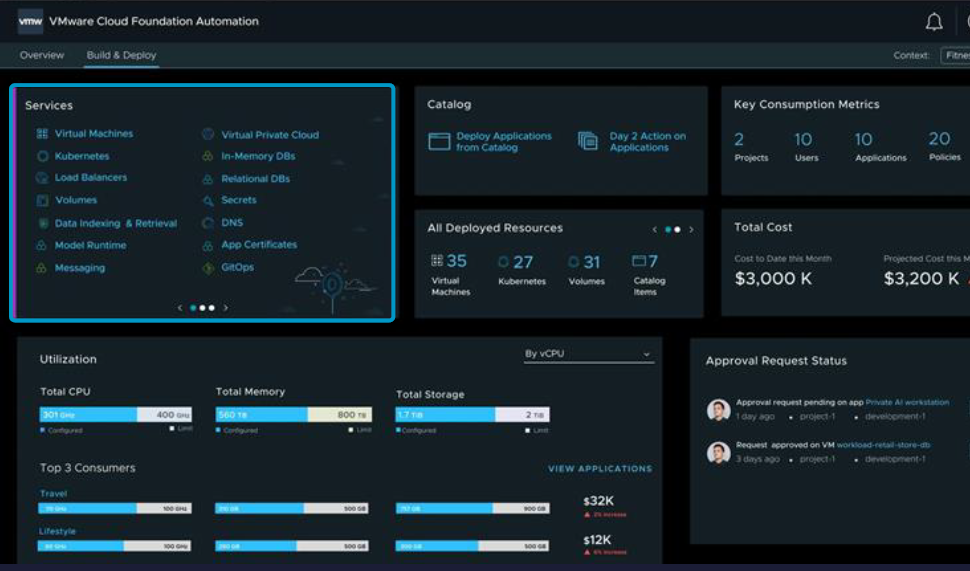
Task: Click the $12K Lifestyle cost value
Action: pos(597,539)
